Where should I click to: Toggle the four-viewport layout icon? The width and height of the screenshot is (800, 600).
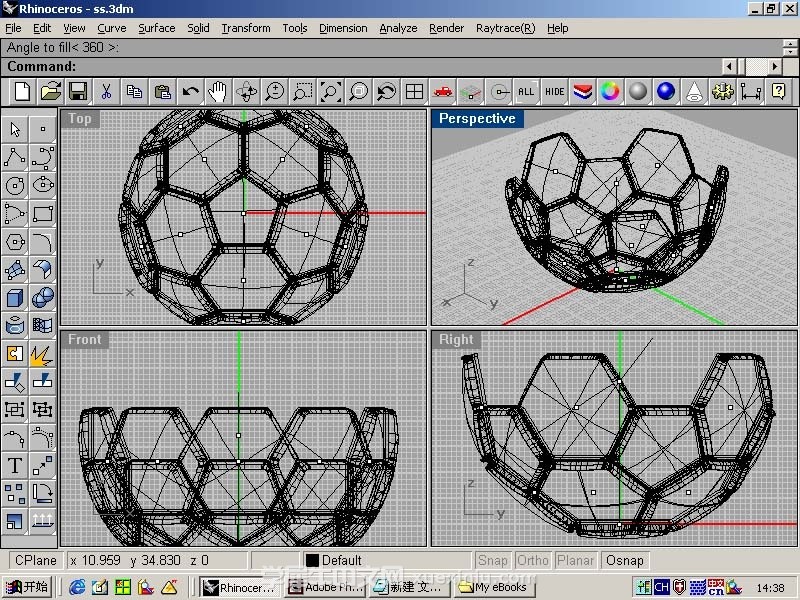click(414, 92)
